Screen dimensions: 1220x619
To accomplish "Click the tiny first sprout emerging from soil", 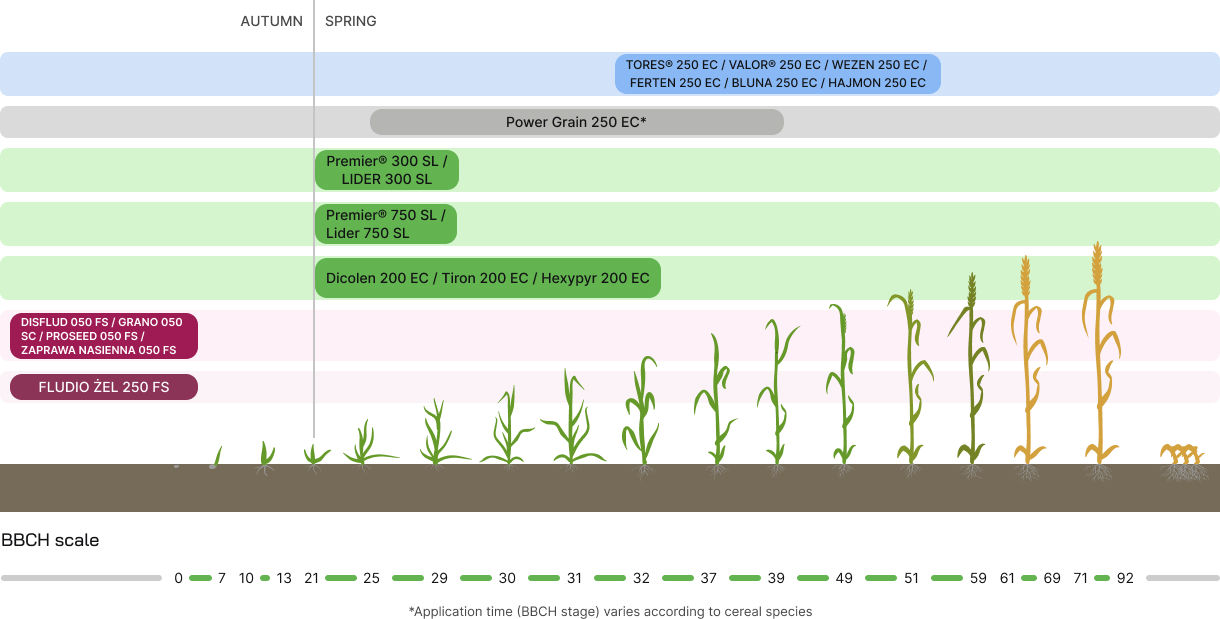I will tap(215, 458).
